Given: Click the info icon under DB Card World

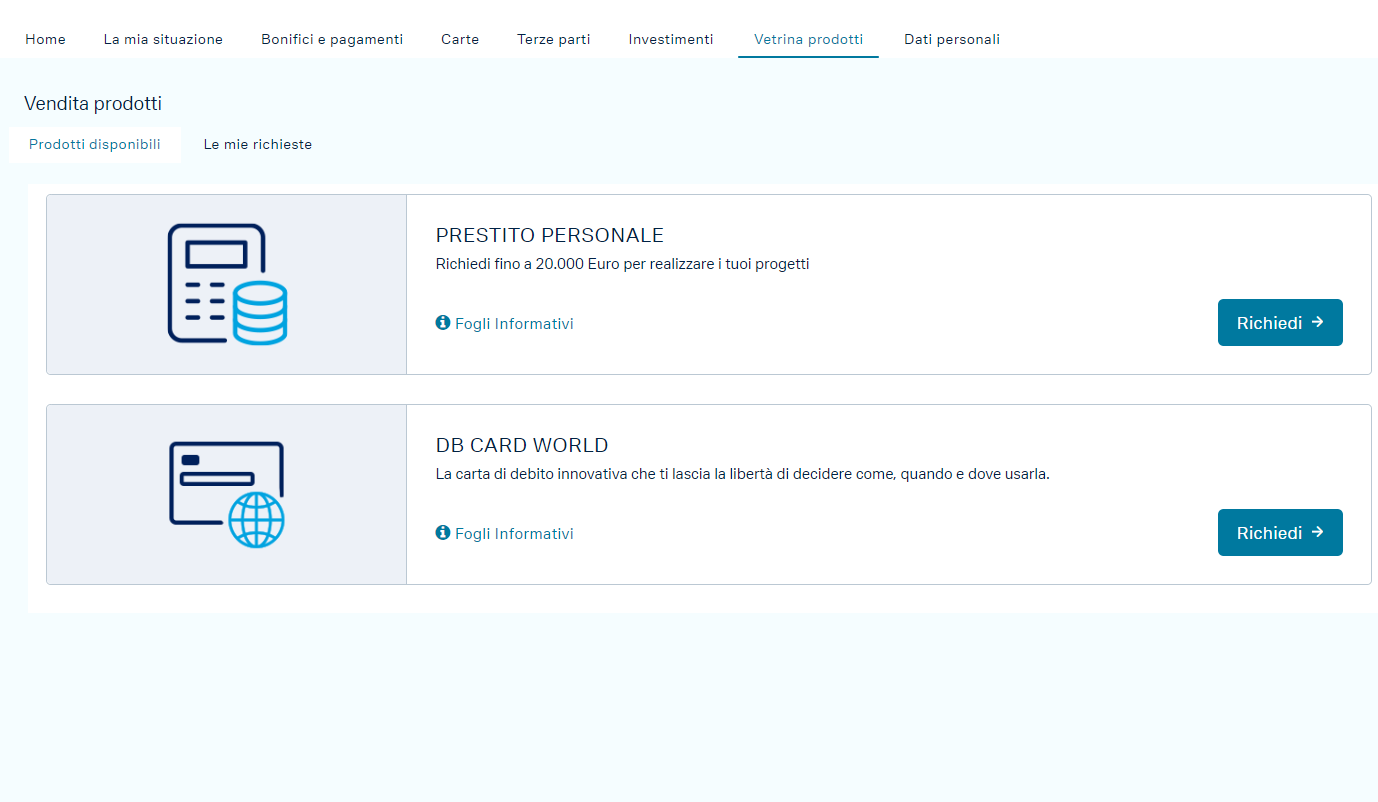Looking at the screenshot, I should click(x=443, y=533).
